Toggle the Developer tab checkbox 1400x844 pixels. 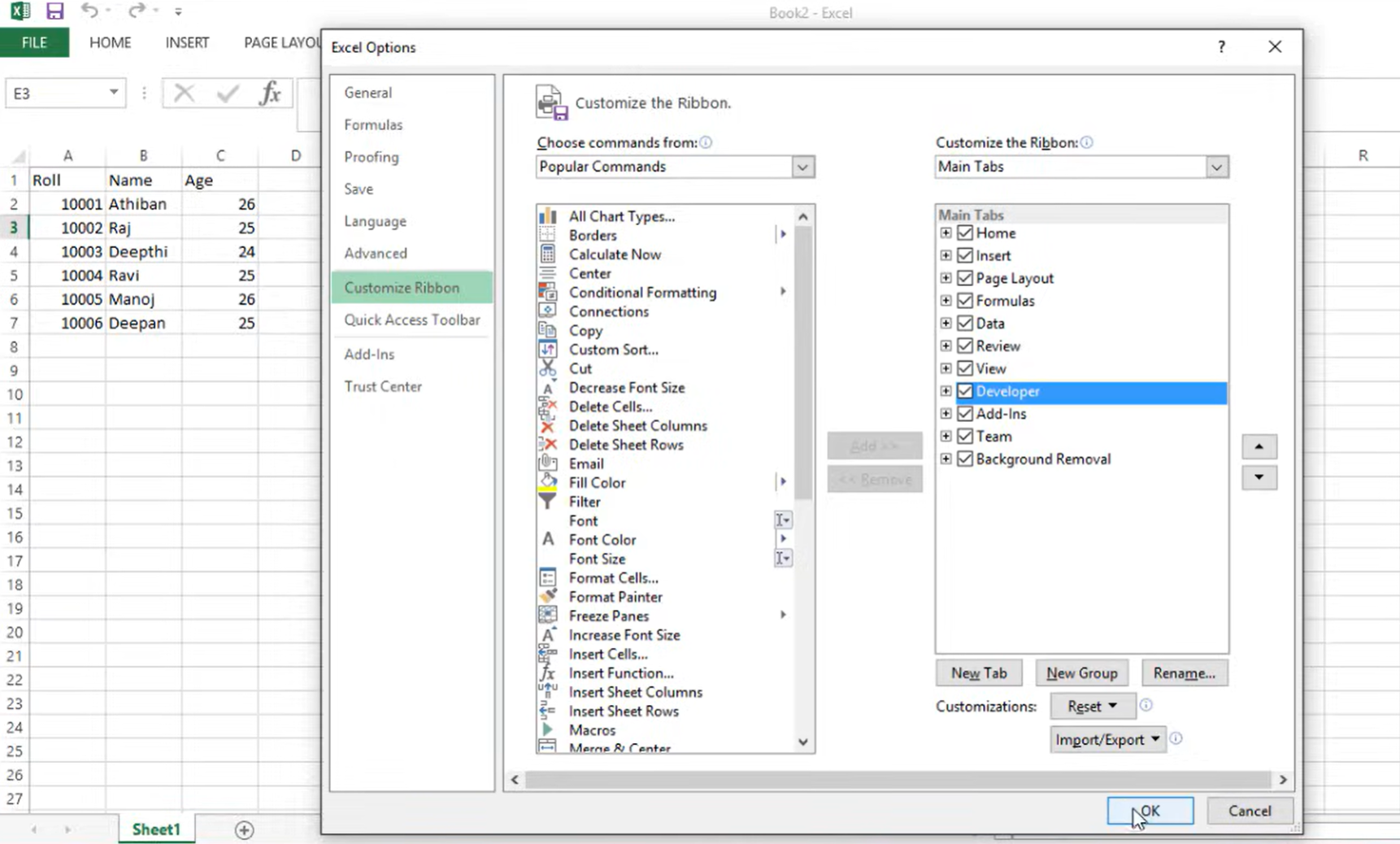pyautogui.click(x=965, y=391)
